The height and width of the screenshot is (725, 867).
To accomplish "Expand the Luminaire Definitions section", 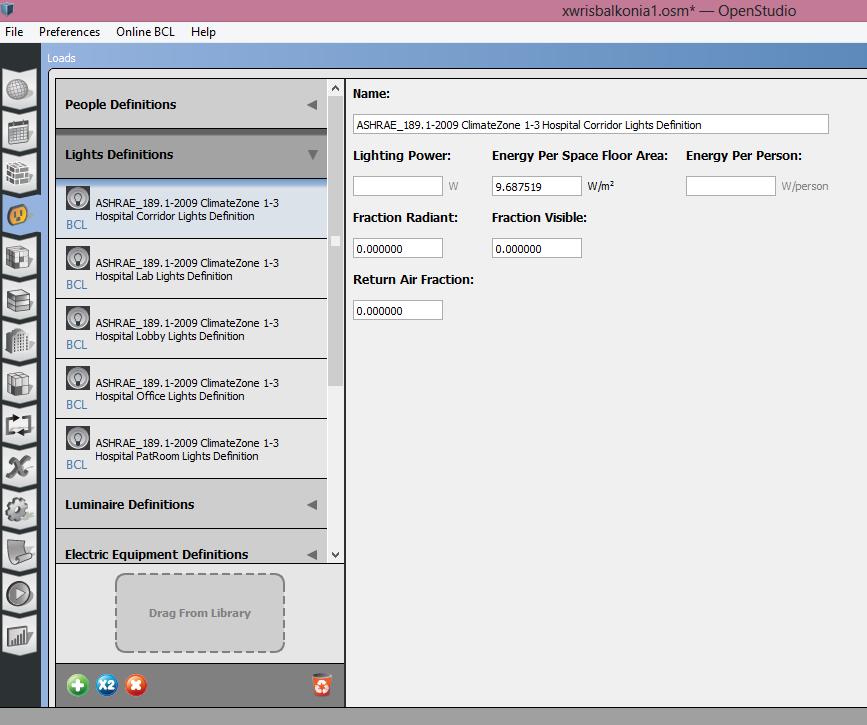I will [191, 504].
